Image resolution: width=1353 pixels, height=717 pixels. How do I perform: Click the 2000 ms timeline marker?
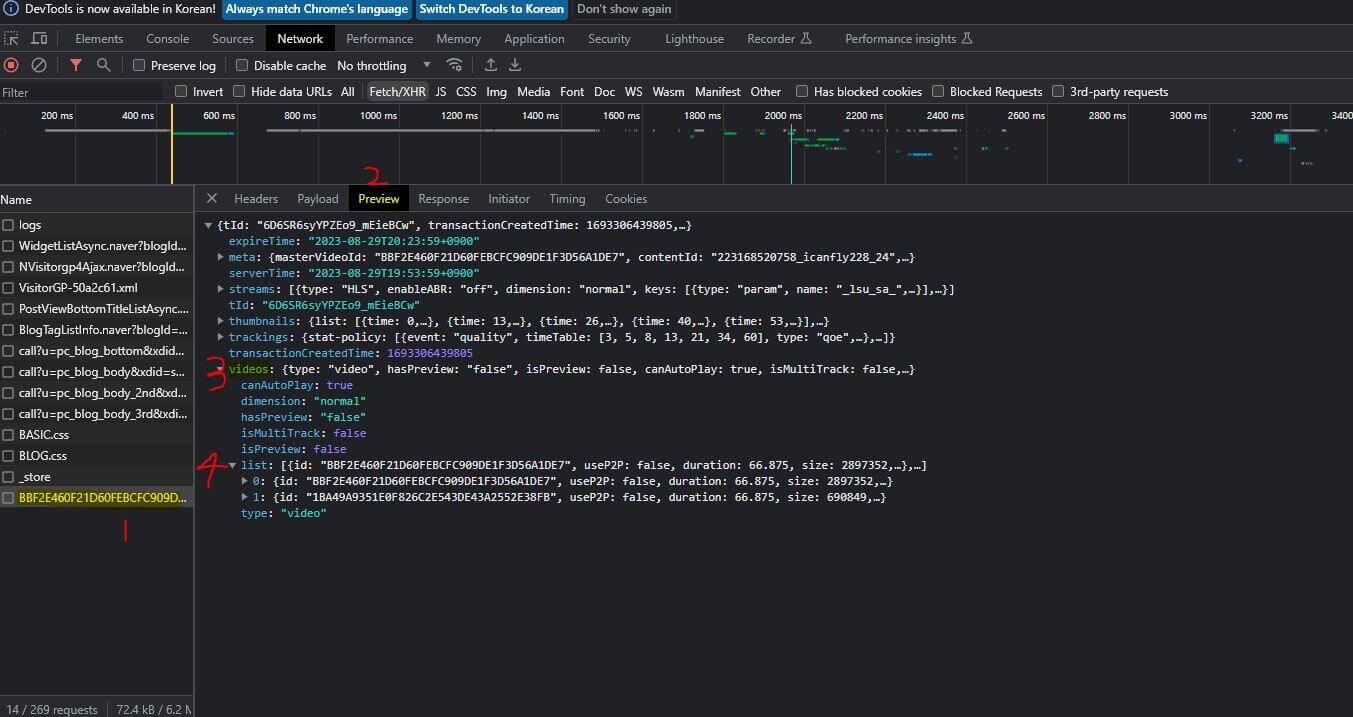click(x=783, y=116)
